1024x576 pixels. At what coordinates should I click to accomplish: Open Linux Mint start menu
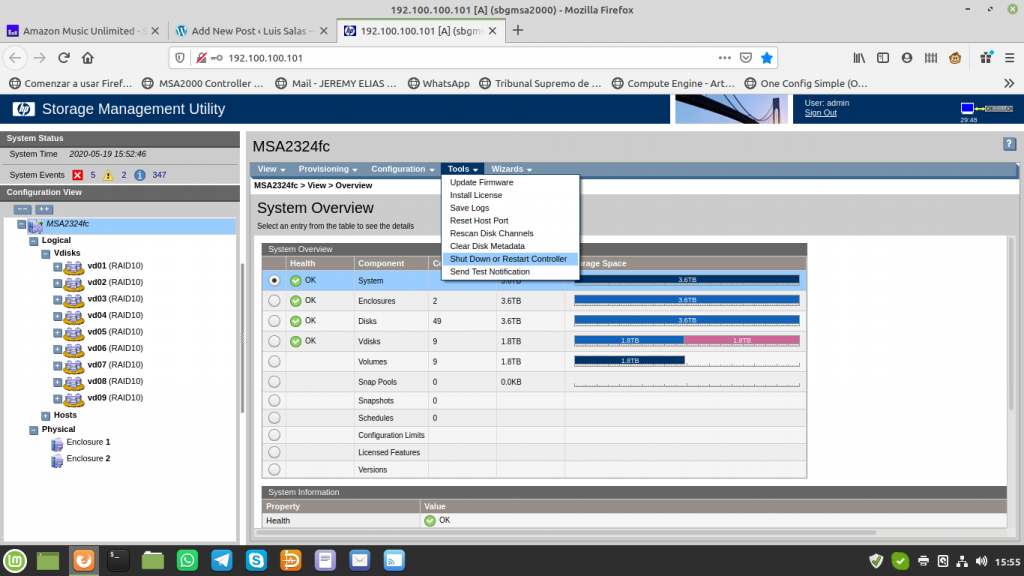[15, 560]
